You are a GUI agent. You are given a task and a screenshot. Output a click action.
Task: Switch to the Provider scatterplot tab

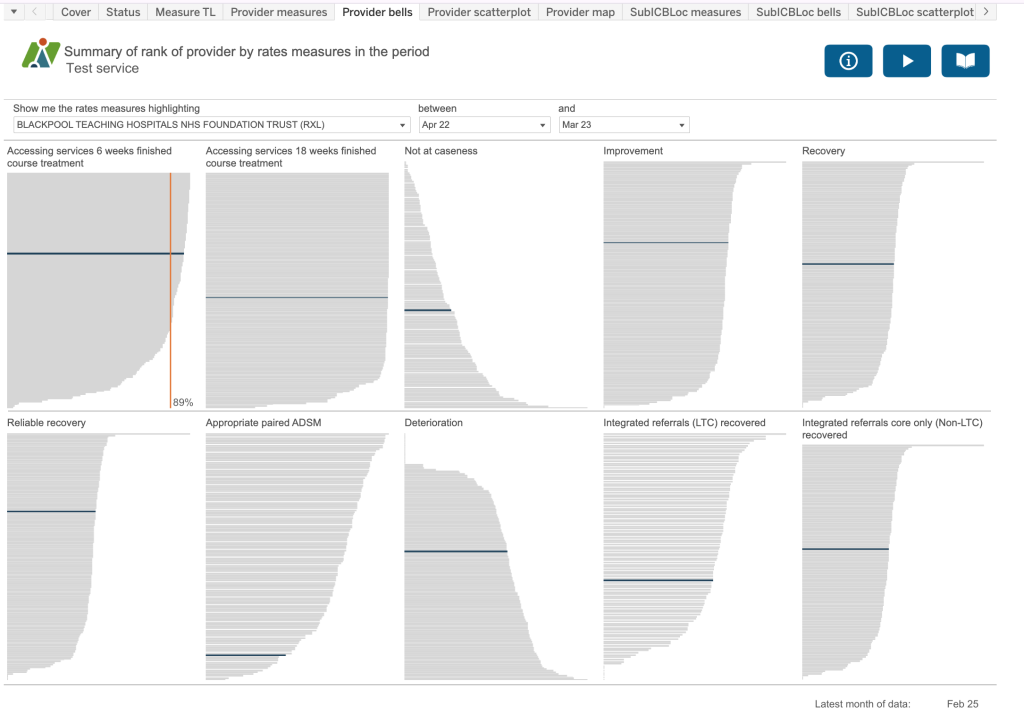(x=479, y=12)
